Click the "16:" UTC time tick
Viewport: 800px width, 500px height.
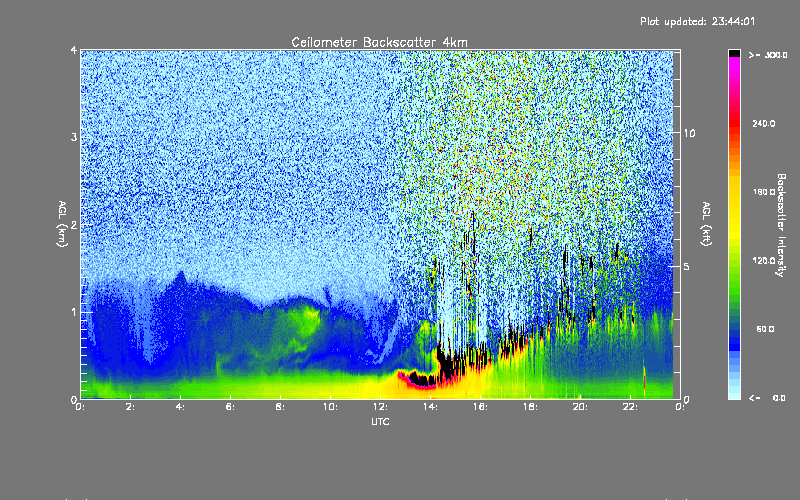(480, 407)
